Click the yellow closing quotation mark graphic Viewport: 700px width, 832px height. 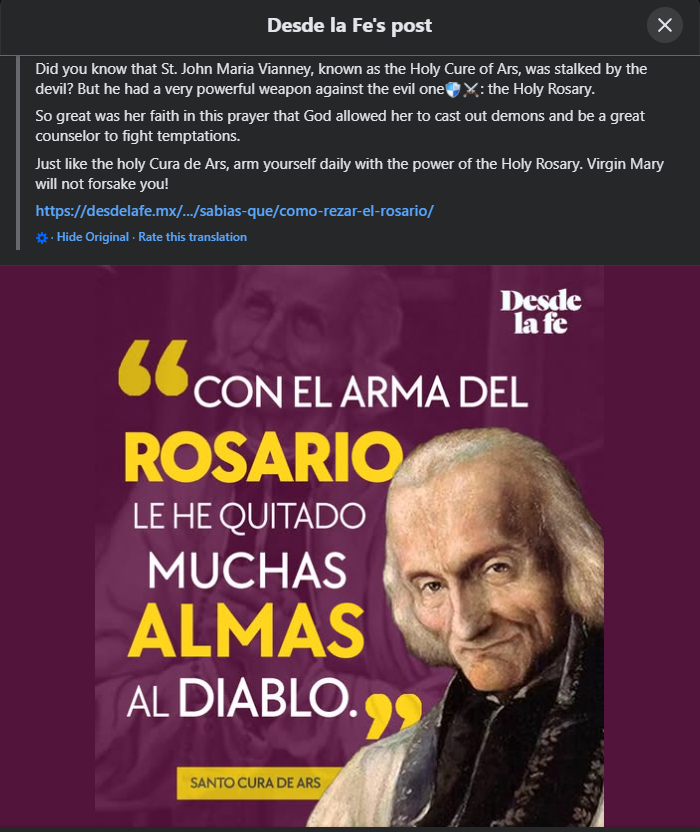(x=393, y=715)
